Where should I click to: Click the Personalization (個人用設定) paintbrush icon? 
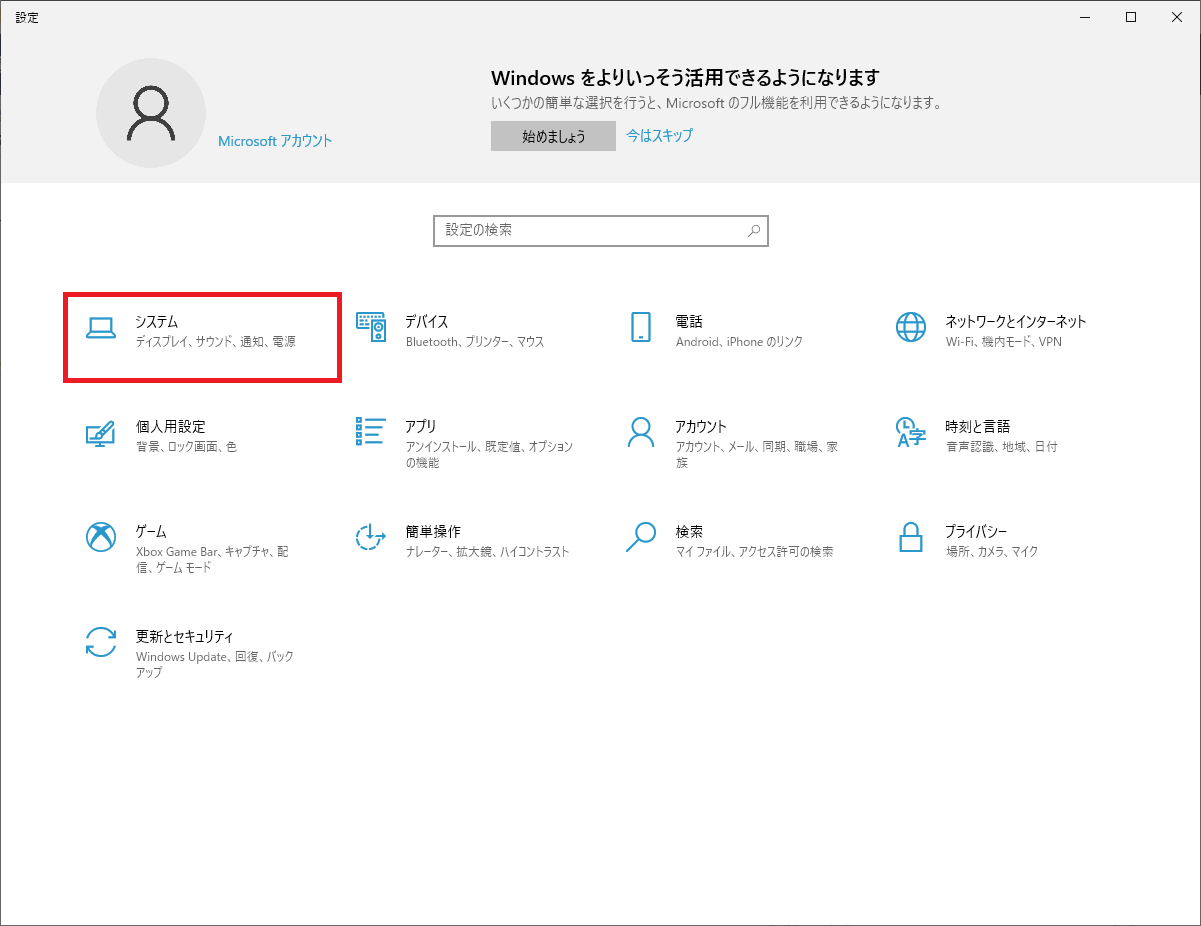[x=101, y=433]
